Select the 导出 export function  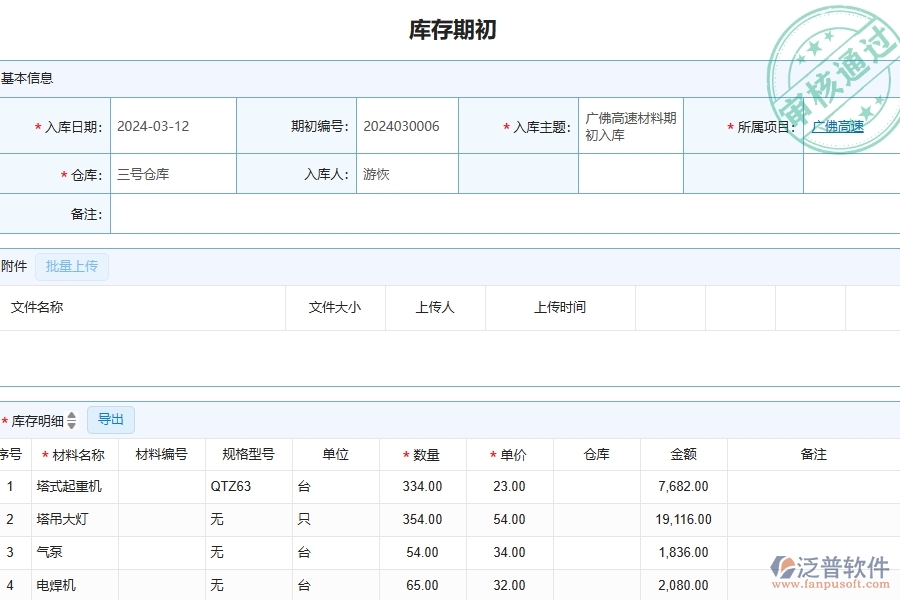click(x=111, y=420)
